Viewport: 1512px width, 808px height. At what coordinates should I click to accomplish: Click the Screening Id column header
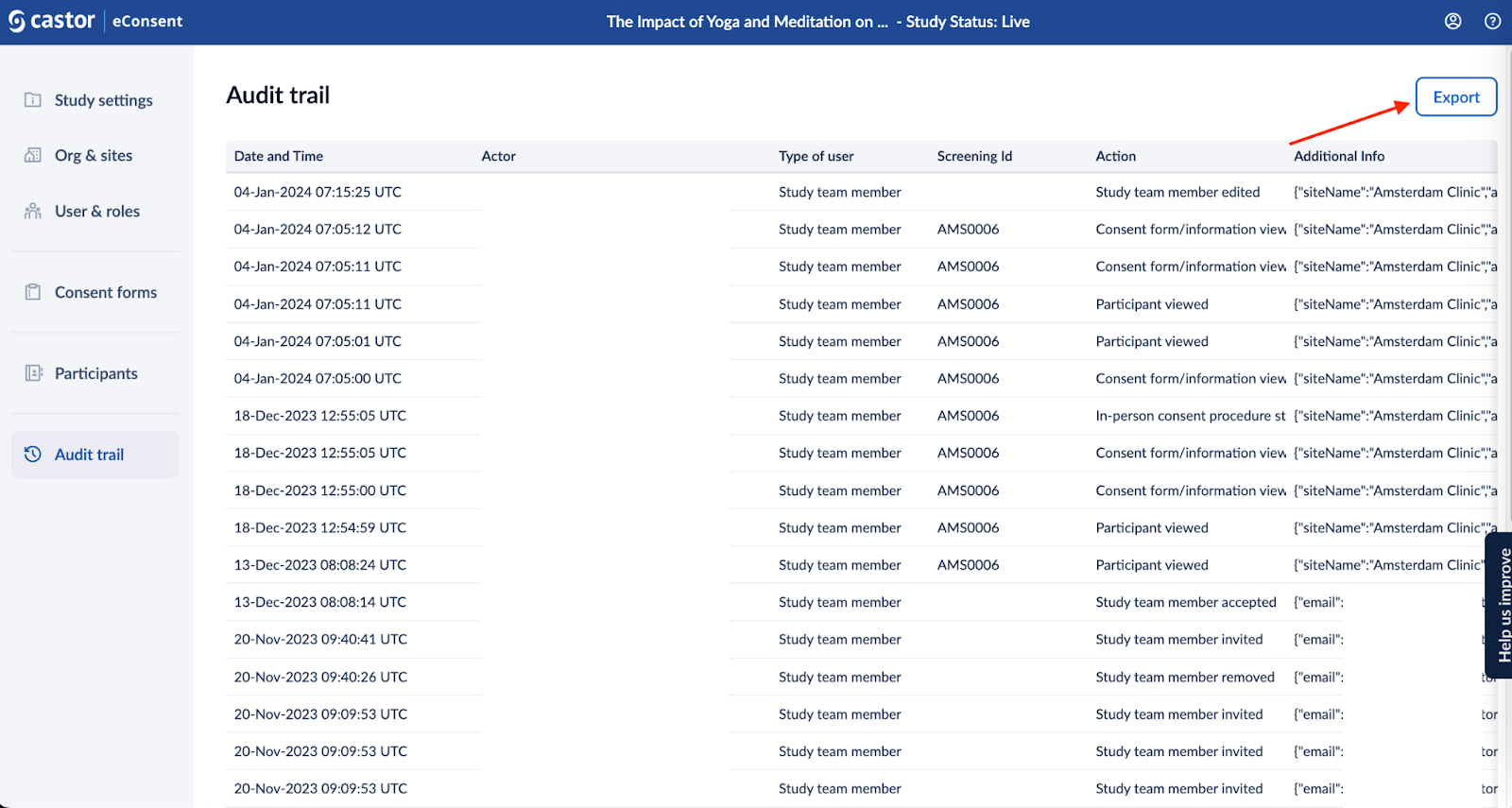(974, 156)
